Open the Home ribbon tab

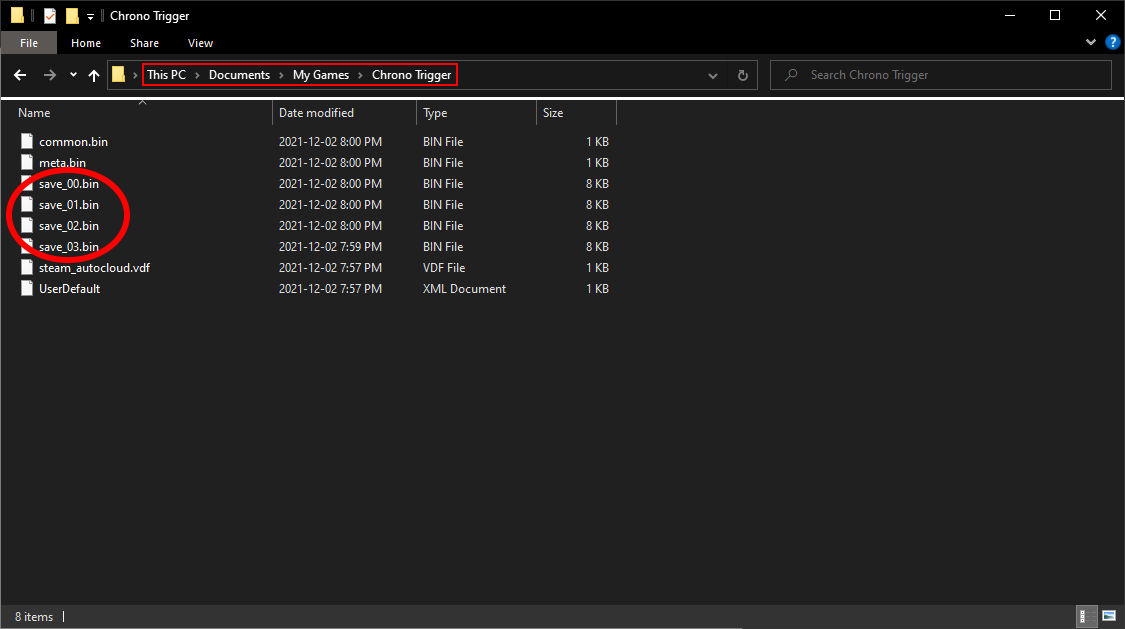tap(85, 43)
